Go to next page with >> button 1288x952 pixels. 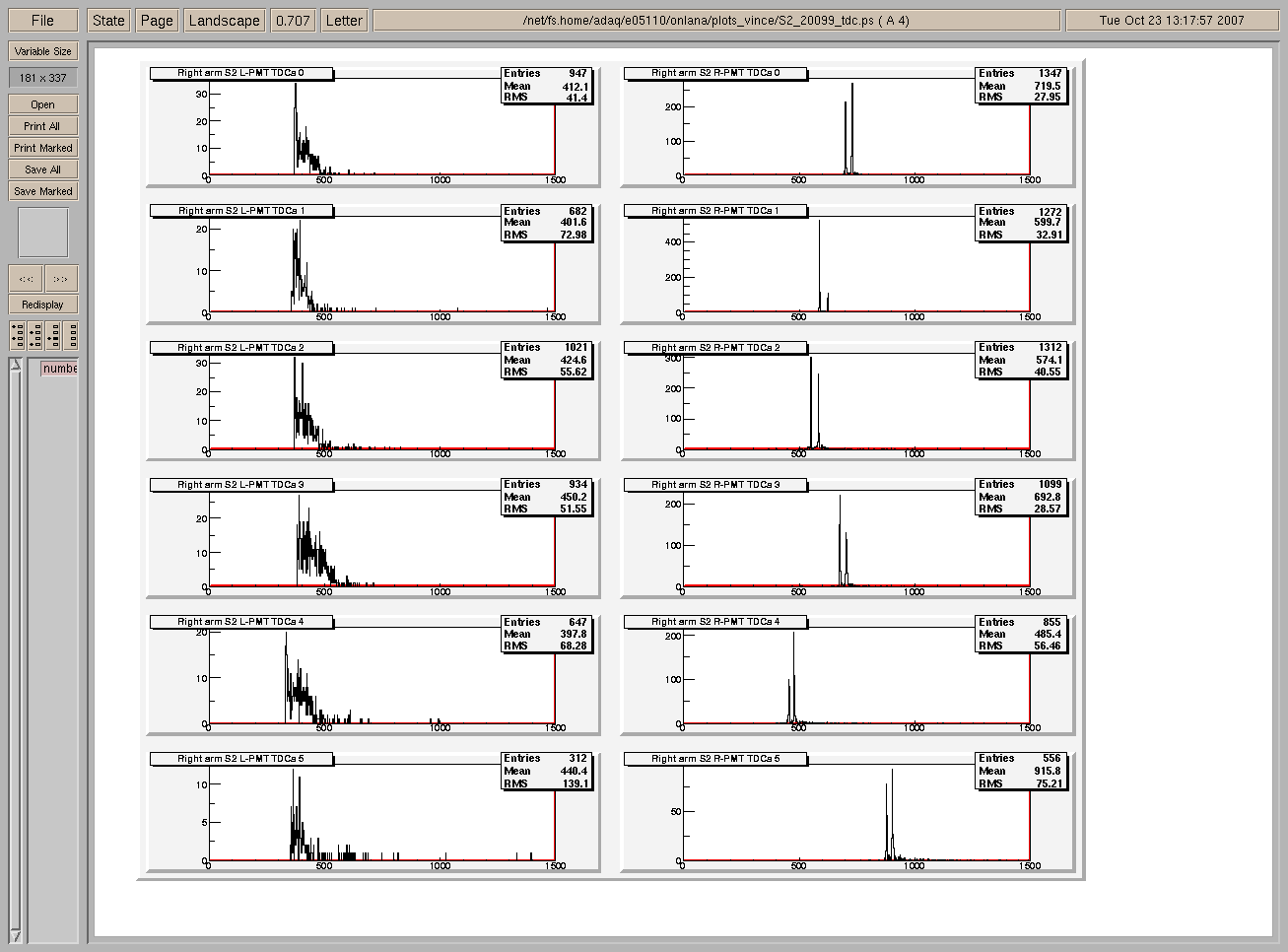61,279
